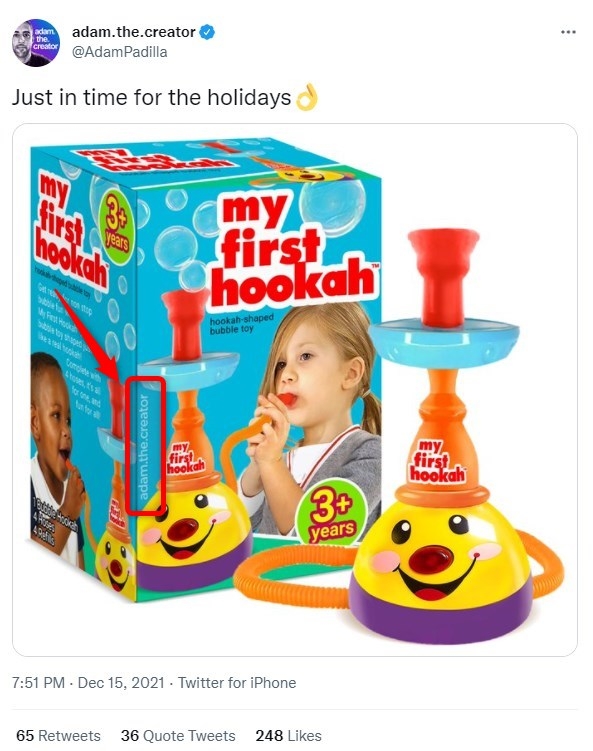Click the smiling yellow face on standalone toy
The width and height of the screenshot is (593, 751).
[442, 548]
